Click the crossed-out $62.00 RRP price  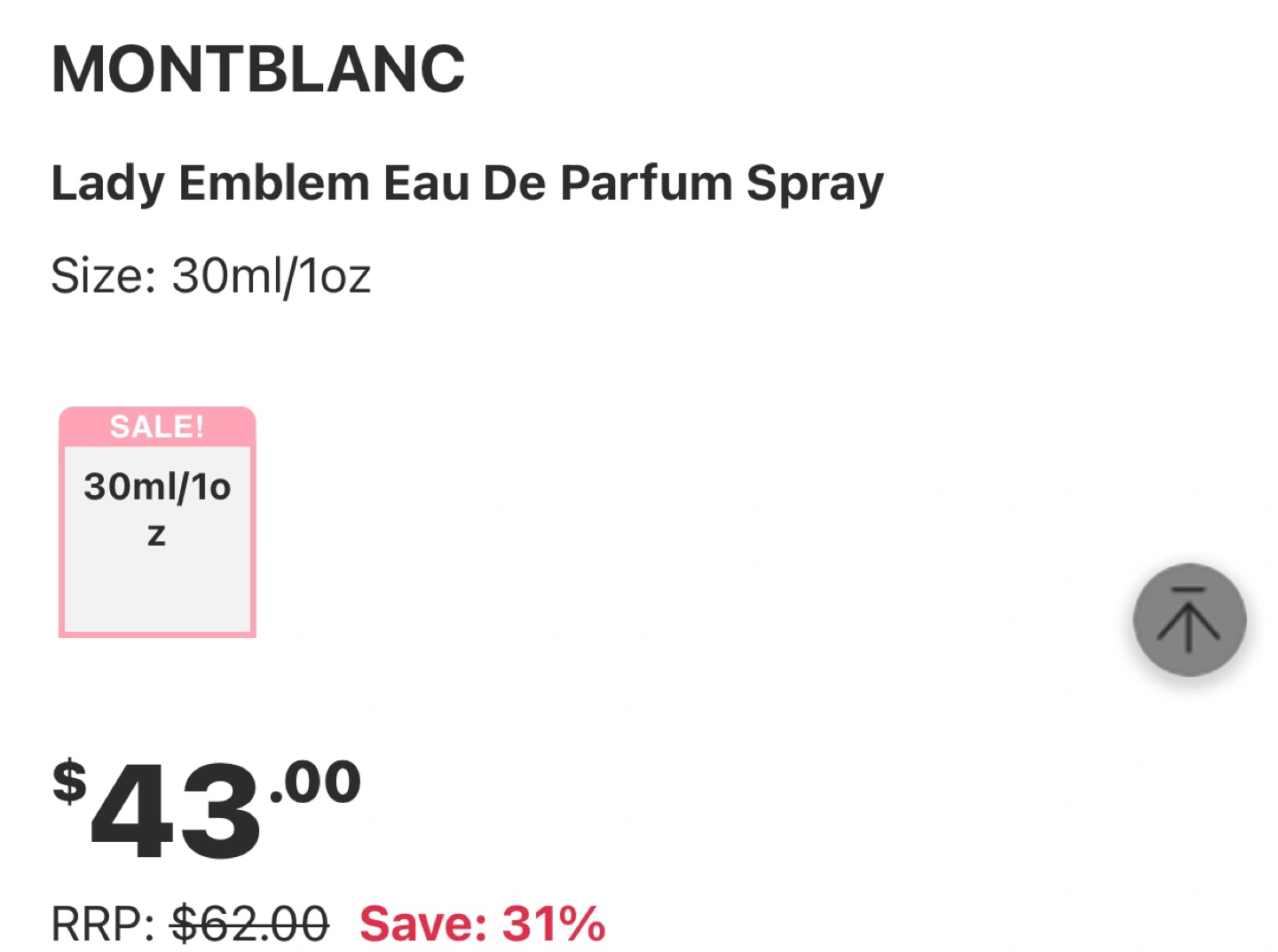tap(250, 924)
